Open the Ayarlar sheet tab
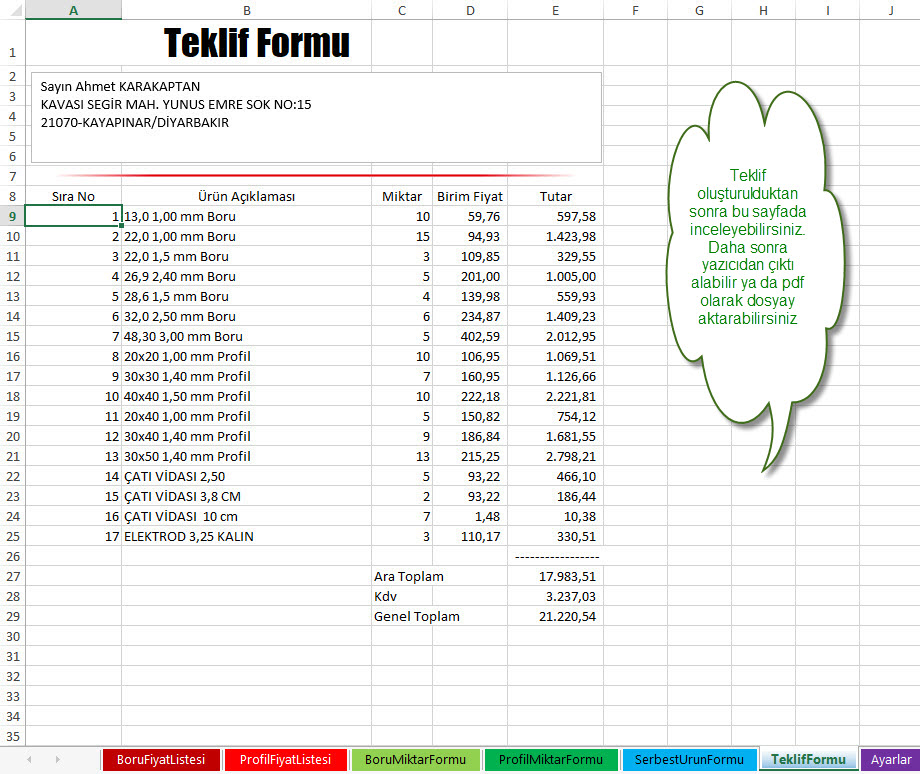This screenshot has height=774, width=920. (891, 759)
